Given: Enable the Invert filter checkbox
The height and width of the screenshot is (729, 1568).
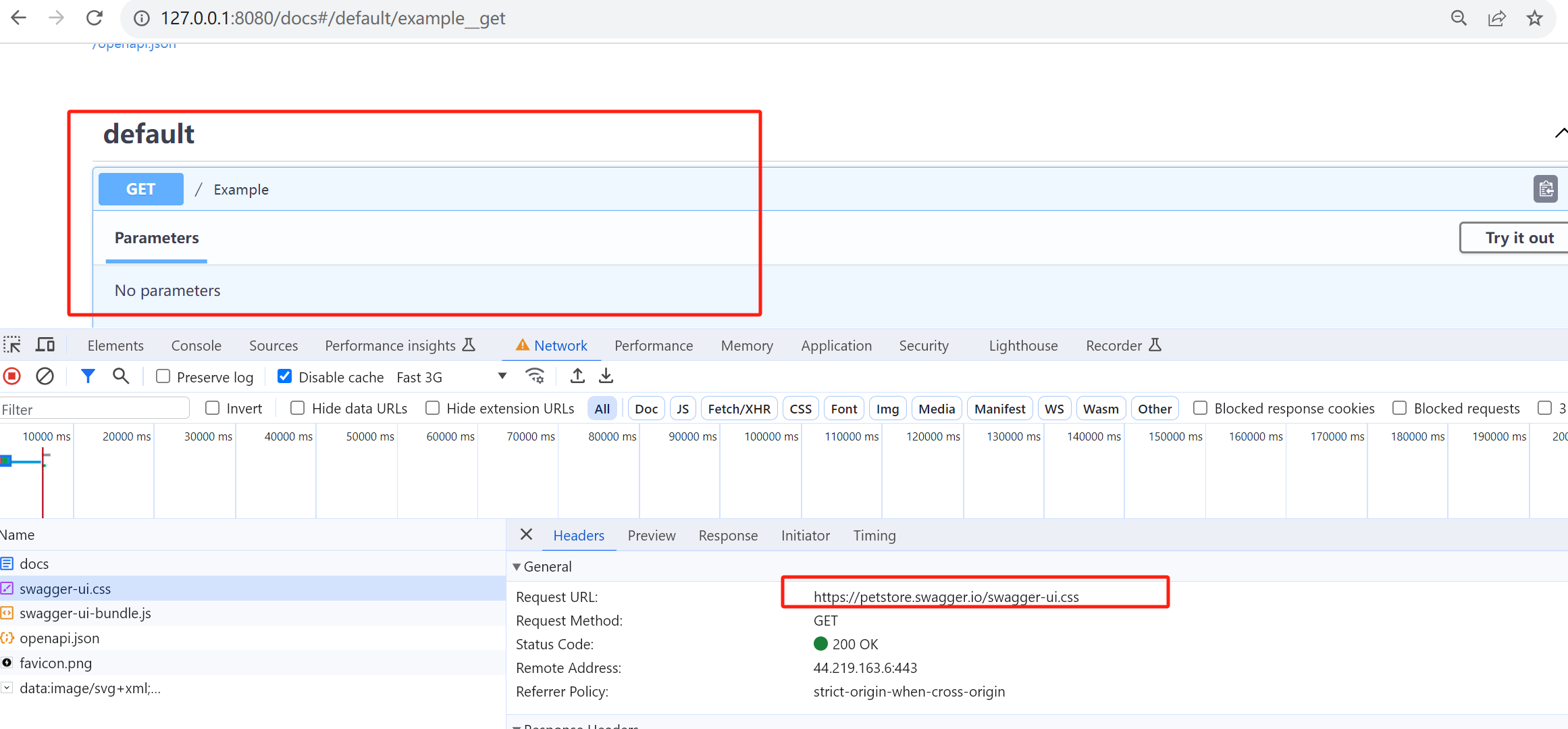Looking at the screenshot, I should (x=213, y=408).
